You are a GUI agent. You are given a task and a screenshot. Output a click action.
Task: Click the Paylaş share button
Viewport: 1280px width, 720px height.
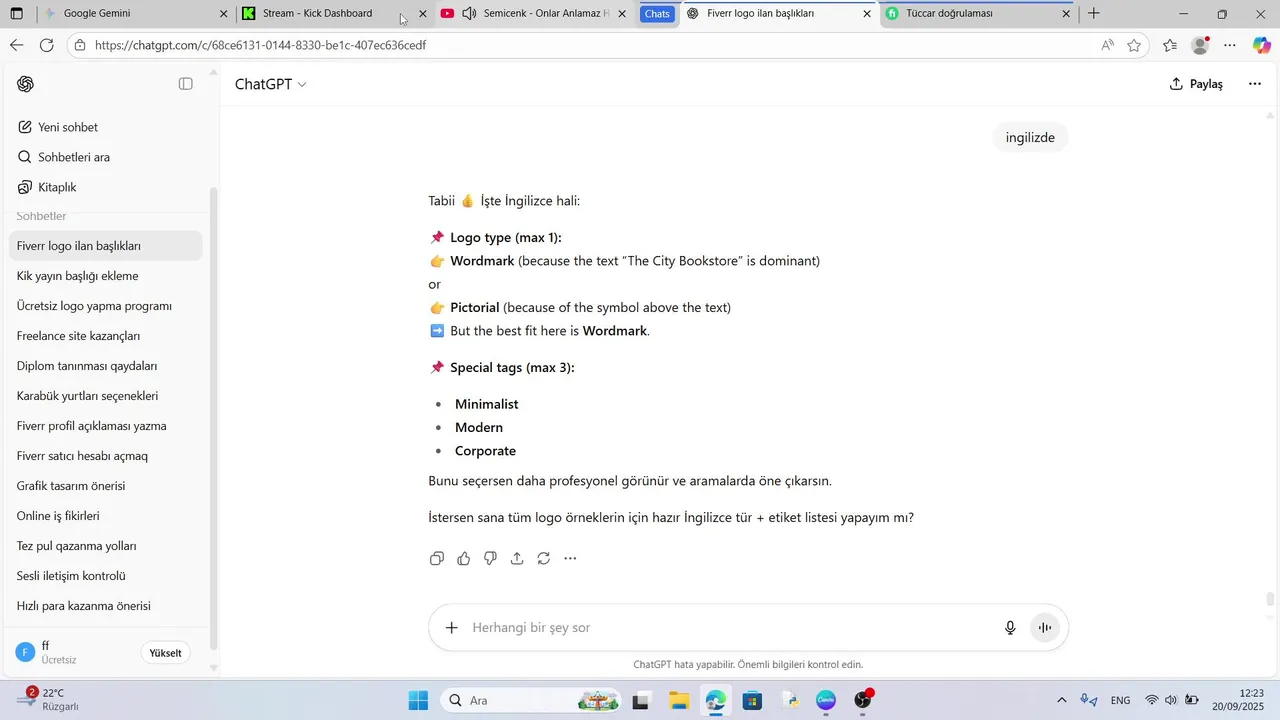pos(1196,84)
